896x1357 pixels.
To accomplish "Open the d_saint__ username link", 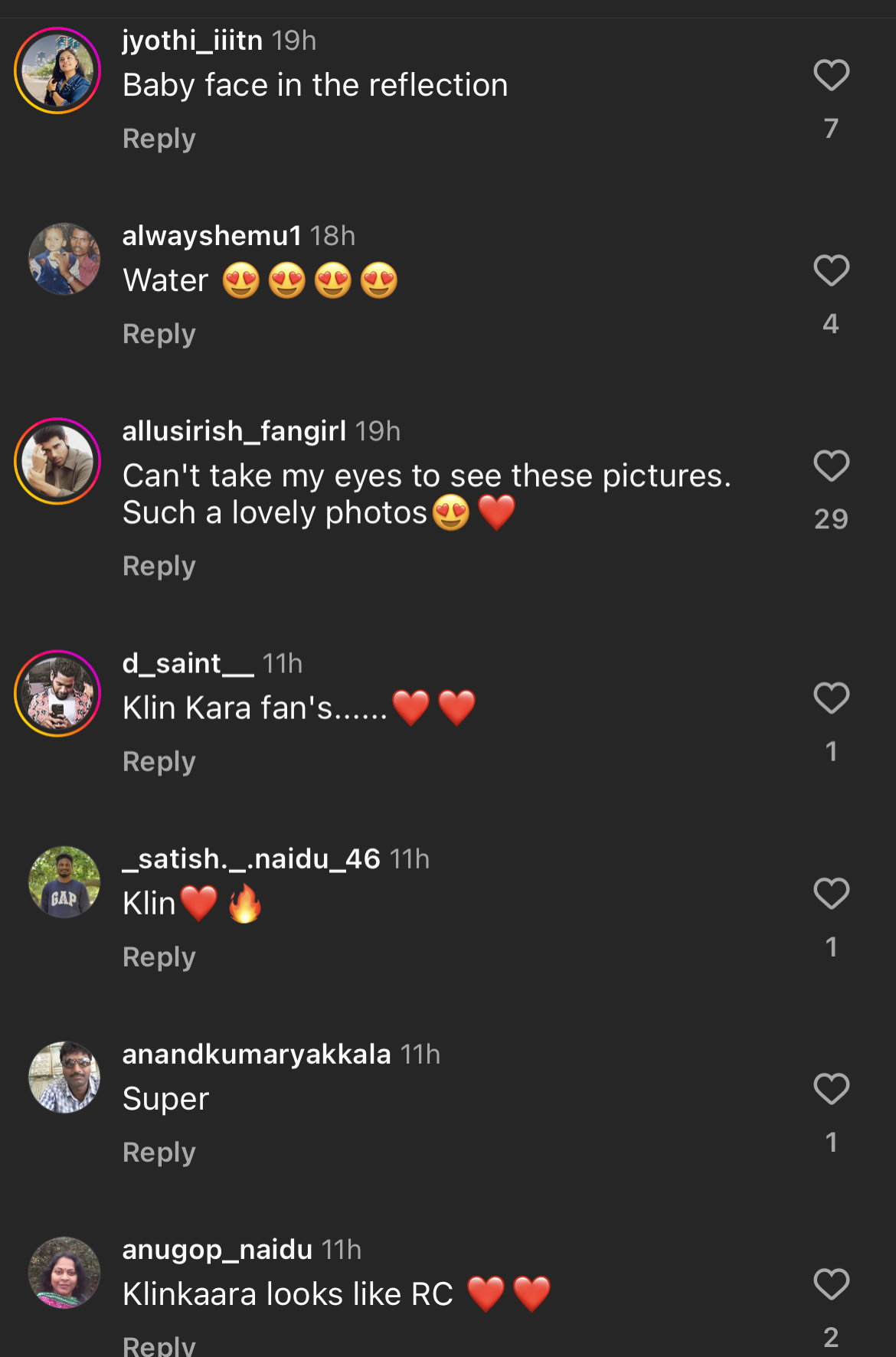I will 188,663.
